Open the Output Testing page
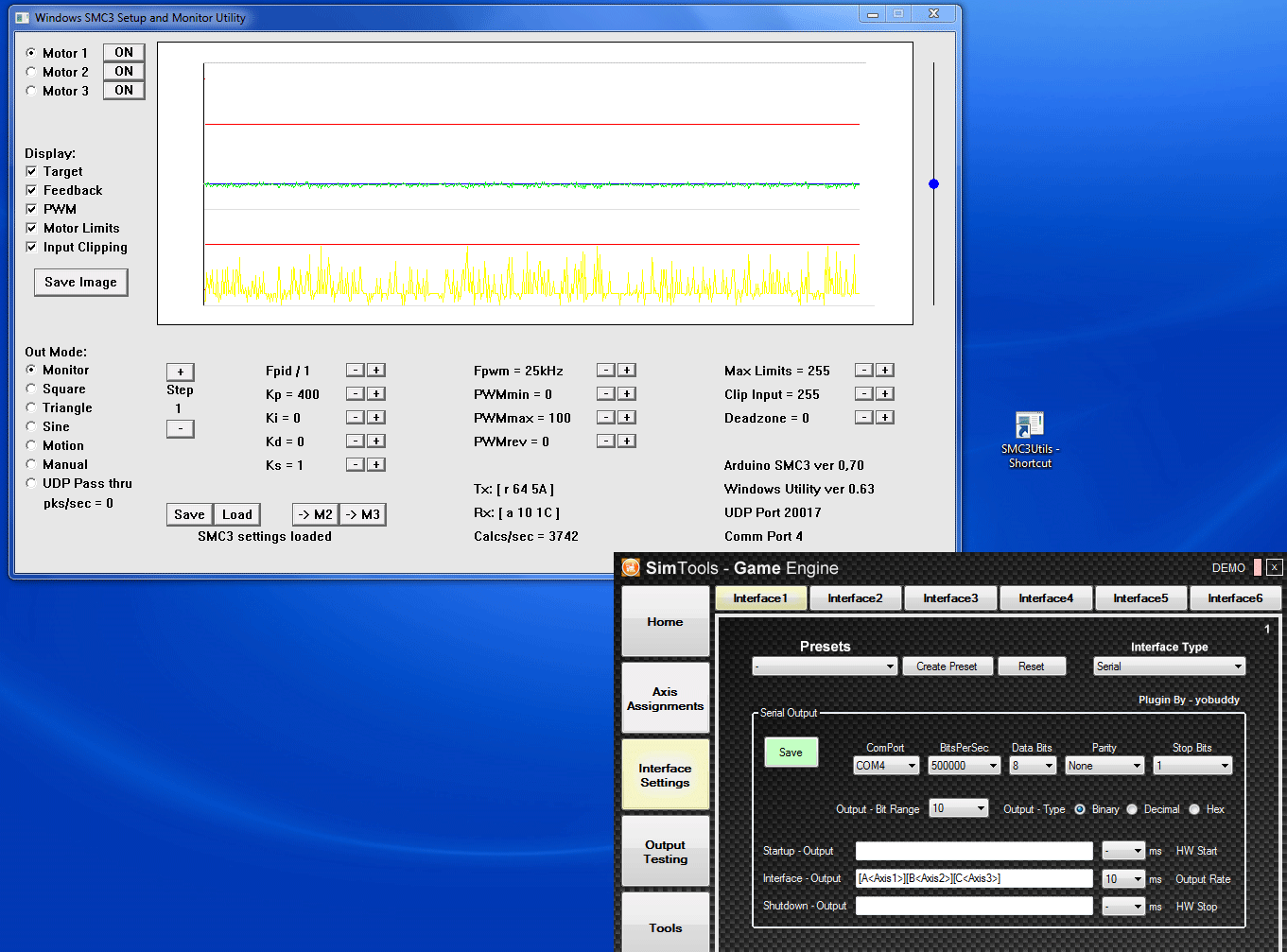Image resolution: width=1287 pixels, height=952 pixels. (x=666, y=852)
